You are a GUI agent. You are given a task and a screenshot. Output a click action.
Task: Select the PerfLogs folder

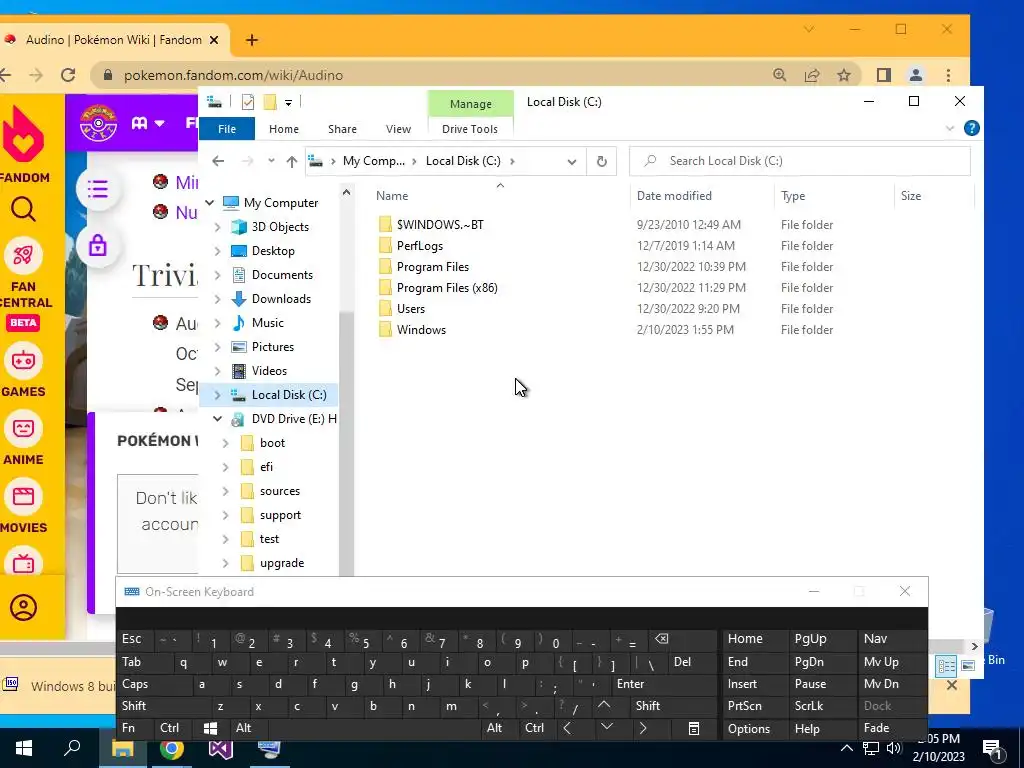click(x=419, y=246)
